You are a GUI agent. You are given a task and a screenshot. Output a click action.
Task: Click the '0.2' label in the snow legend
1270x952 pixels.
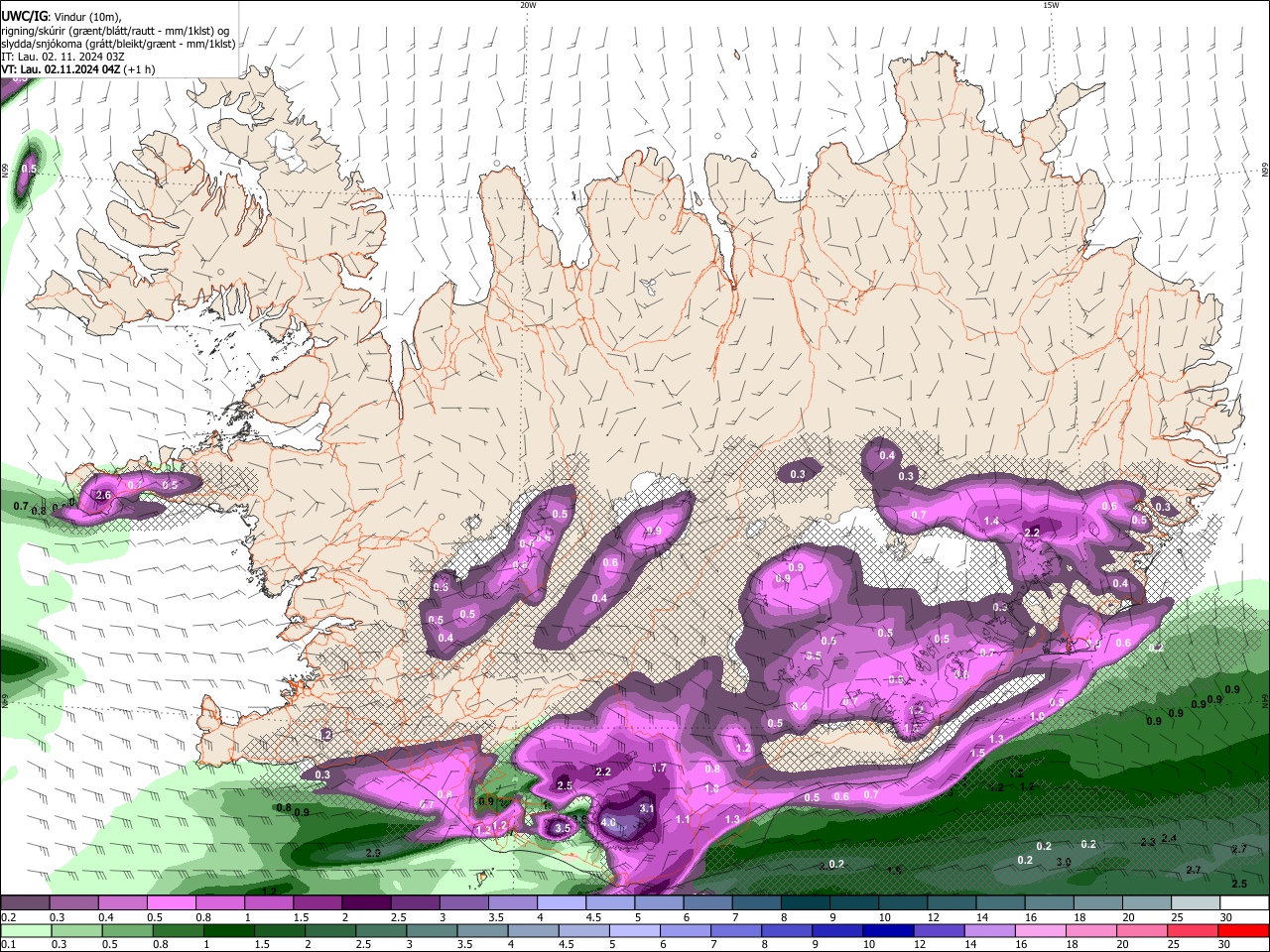[x=6, y=917]
